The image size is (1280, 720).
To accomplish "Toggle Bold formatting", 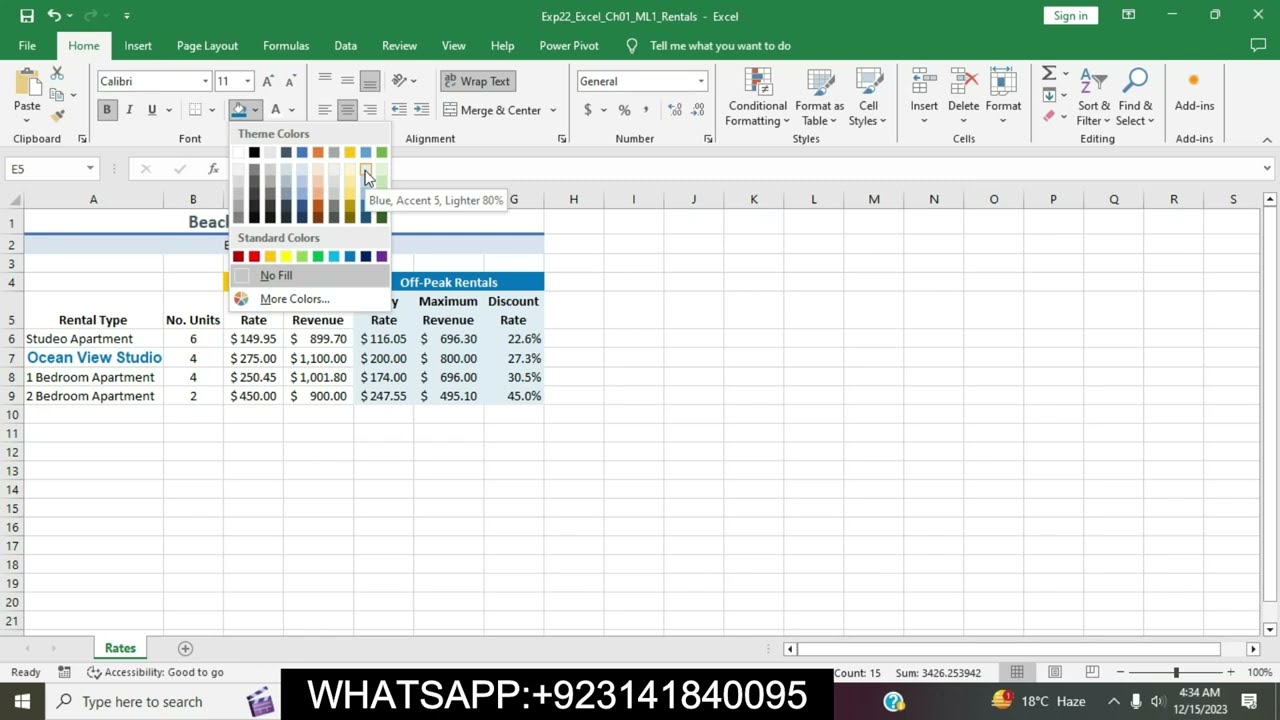I will 107,110.
